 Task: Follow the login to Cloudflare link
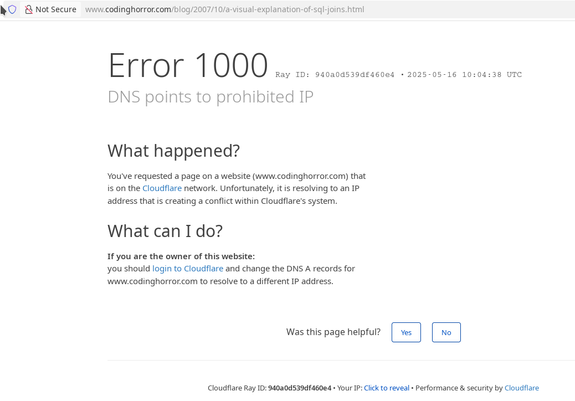click(x=188, y=268)
